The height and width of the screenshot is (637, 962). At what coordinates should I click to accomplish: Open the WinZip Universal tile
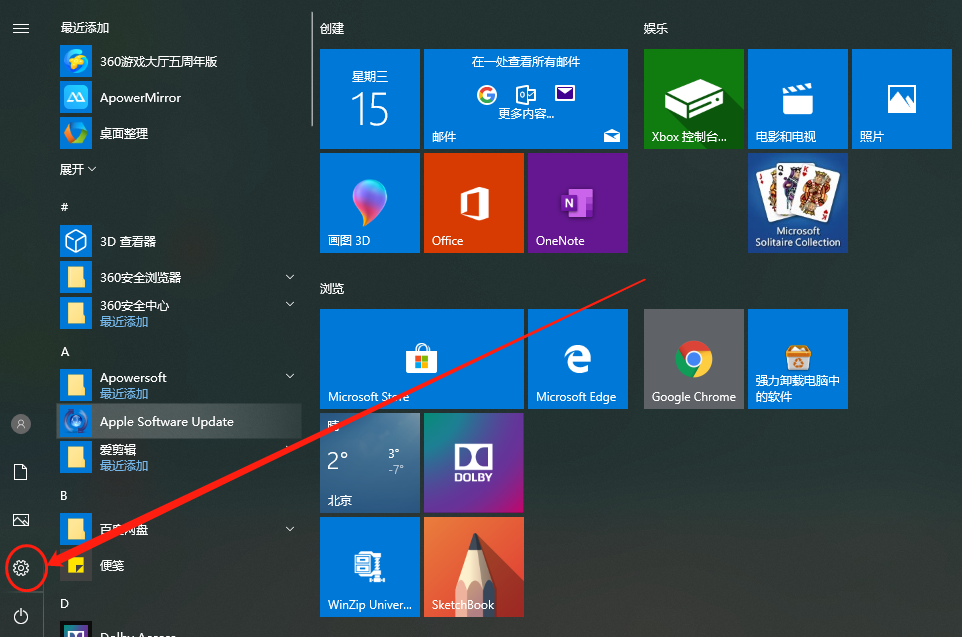[x=370, y=567]
